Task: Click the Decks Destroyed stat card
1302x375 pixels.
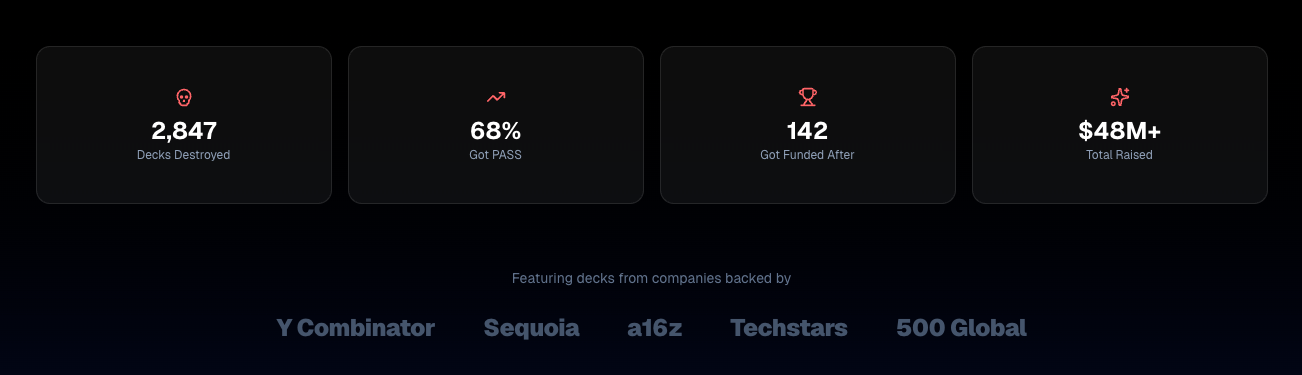Action: click(x=184, y=125)
